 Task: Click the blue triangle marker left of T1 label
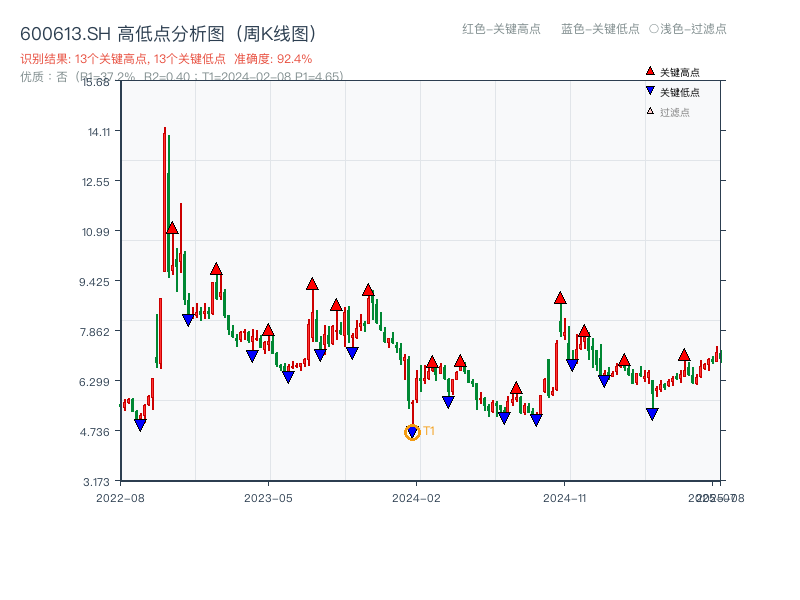pos(411,432)
